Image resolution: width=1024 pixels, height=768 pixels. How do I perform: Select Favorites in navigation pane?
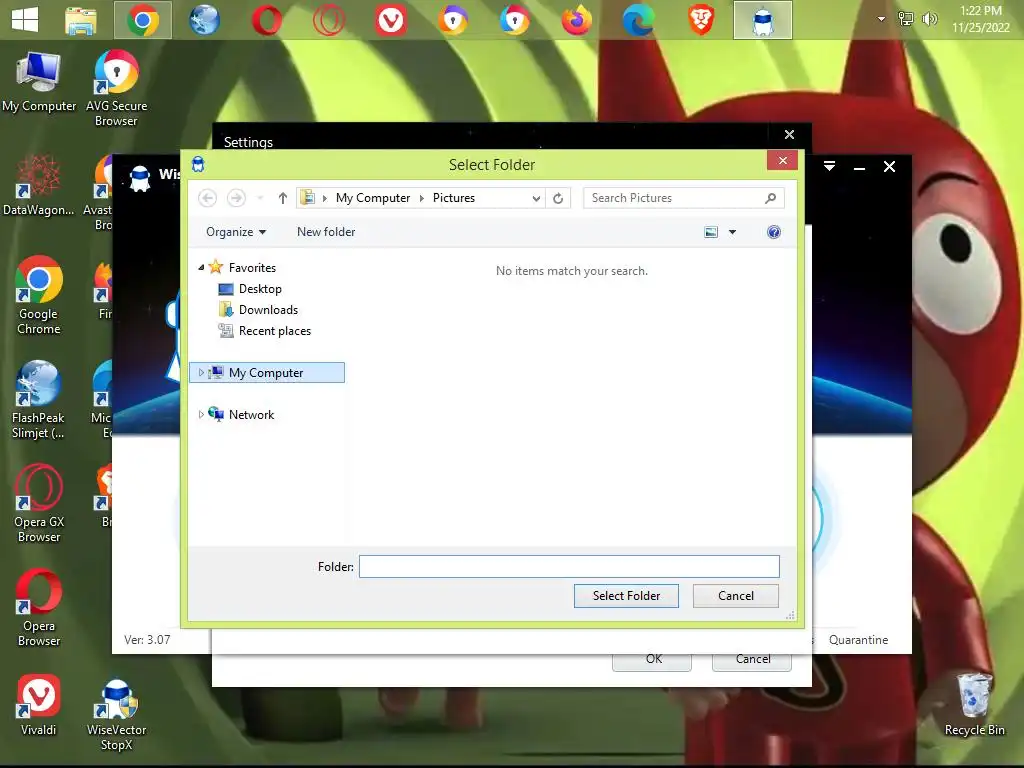tap(252, 267)
